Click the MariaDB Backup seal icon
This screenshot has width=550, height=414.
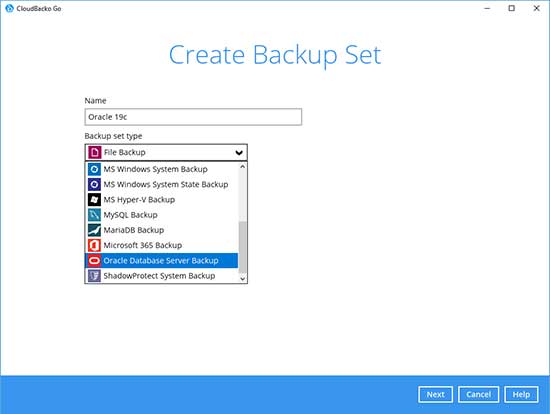tap(94, 230)
